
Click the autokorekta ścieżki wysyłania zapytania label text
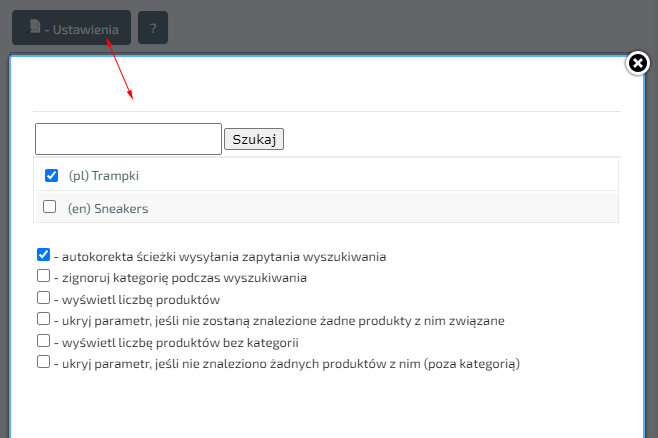220,256
